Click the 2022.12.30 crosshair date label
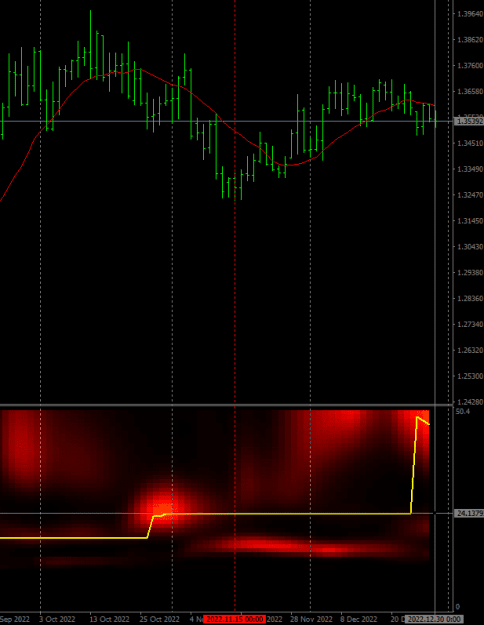This screenshot has height=625, width=484. click(434, 619)
